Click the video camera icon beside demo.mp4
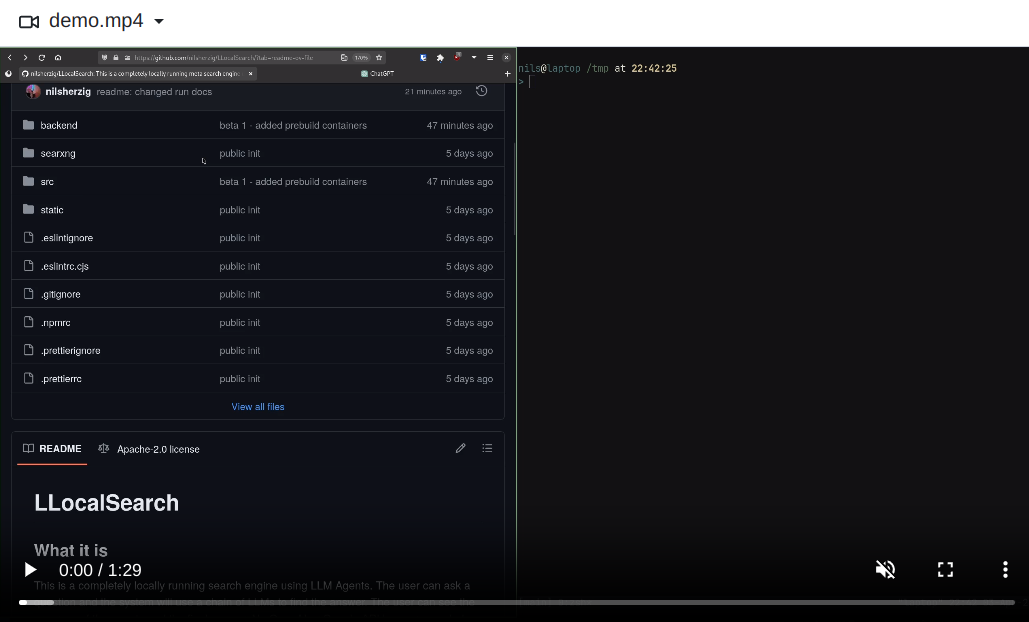 tap(29, 21)
